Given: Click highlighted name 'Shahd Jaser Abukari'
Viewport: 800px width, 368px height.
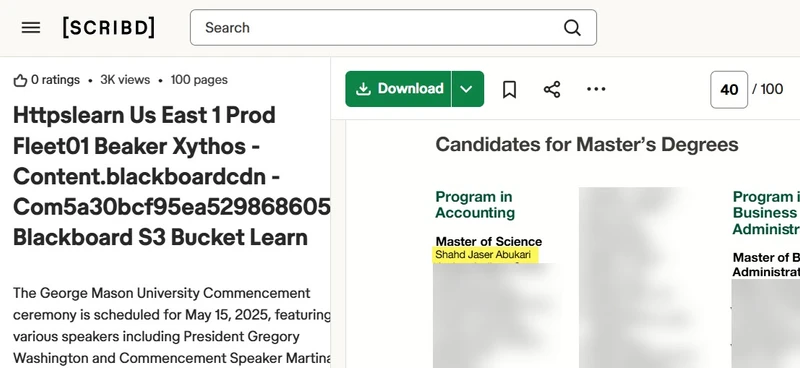Looking at the screenshot, I should [x=484, y=255].
